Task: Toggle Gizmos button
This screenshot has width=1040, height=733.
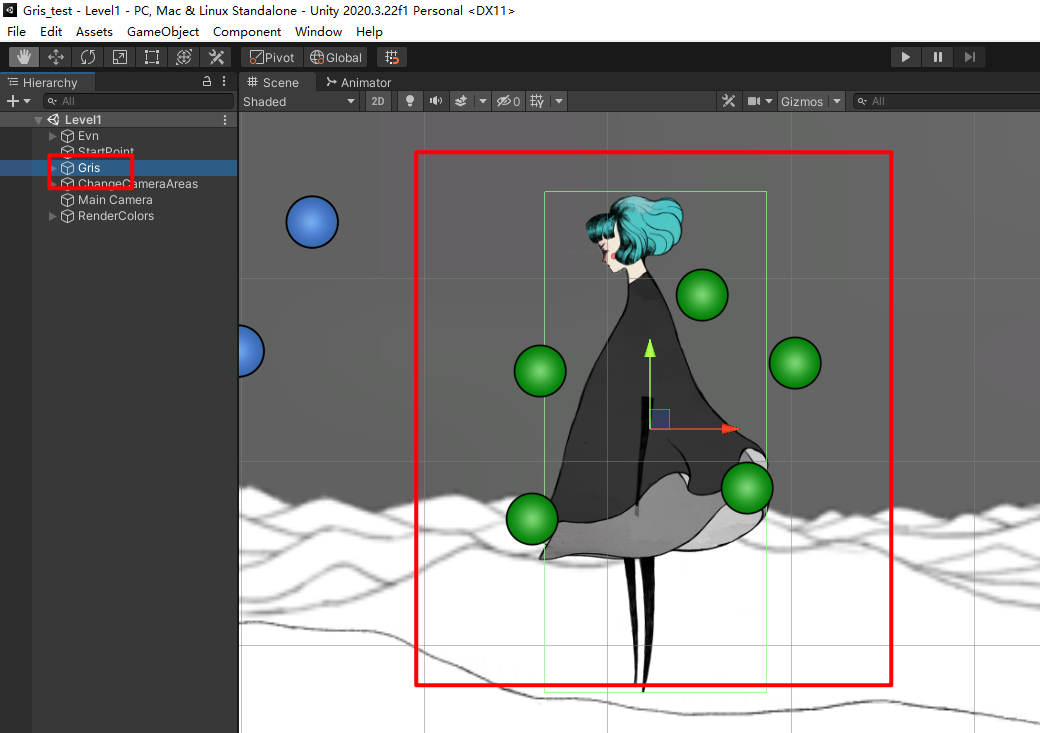Action: click(x=802, y=101)
